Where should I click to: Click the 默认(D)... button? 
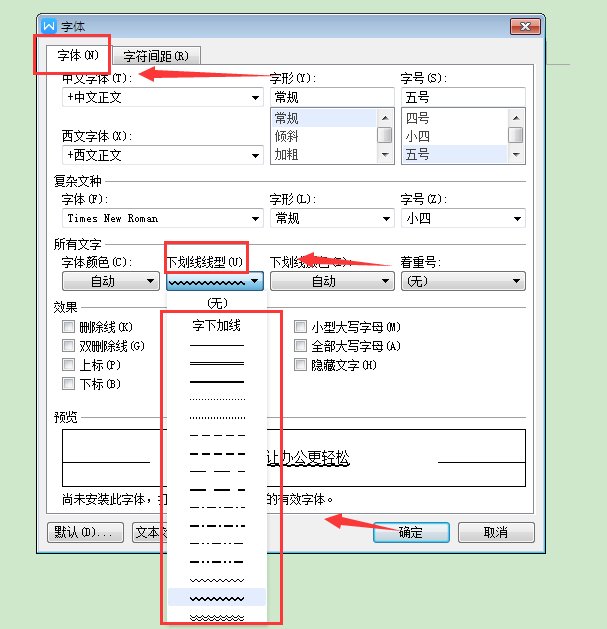coord(85,532)
